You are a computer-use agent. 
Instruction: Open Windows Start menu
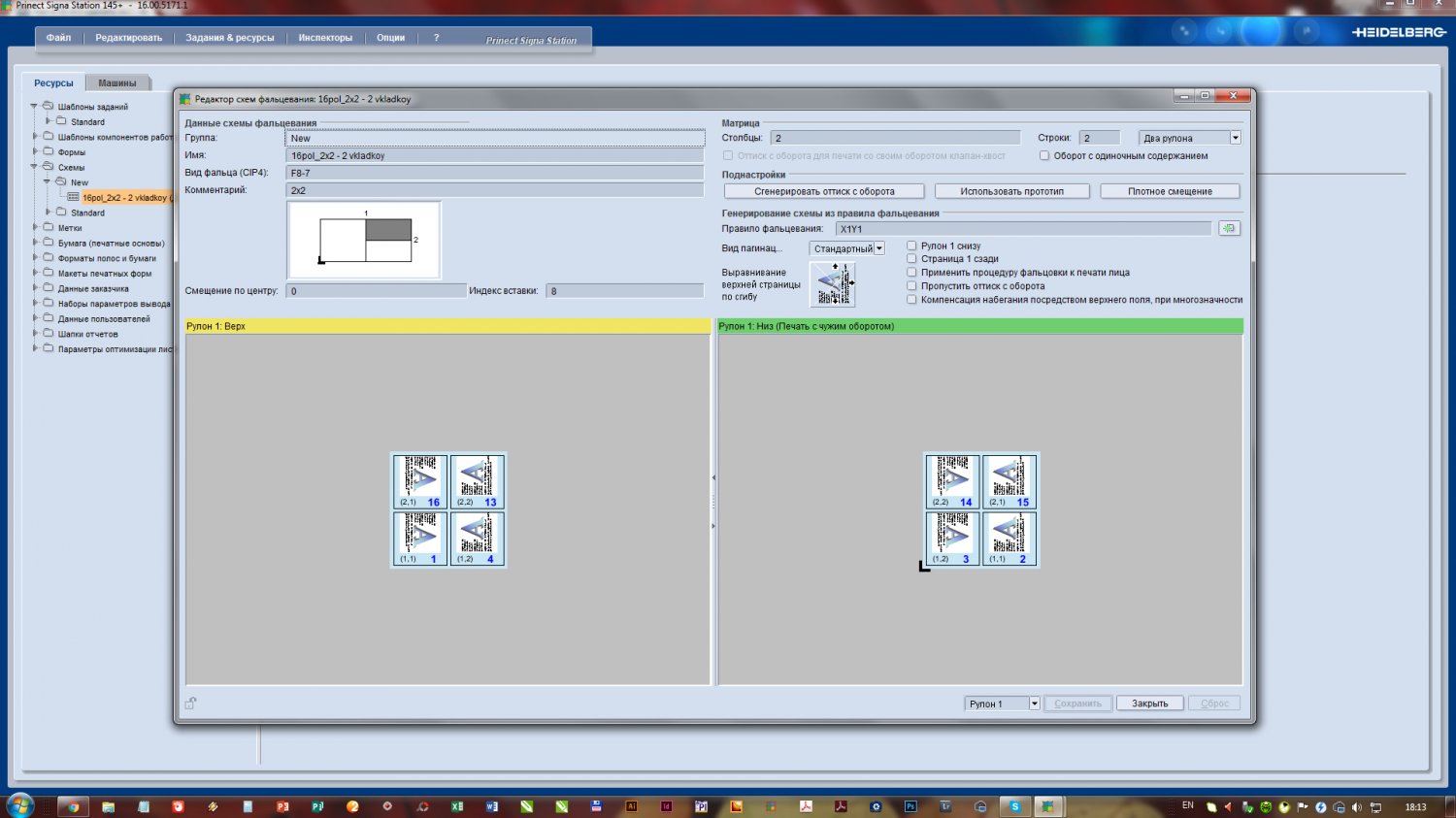point(20,805)
